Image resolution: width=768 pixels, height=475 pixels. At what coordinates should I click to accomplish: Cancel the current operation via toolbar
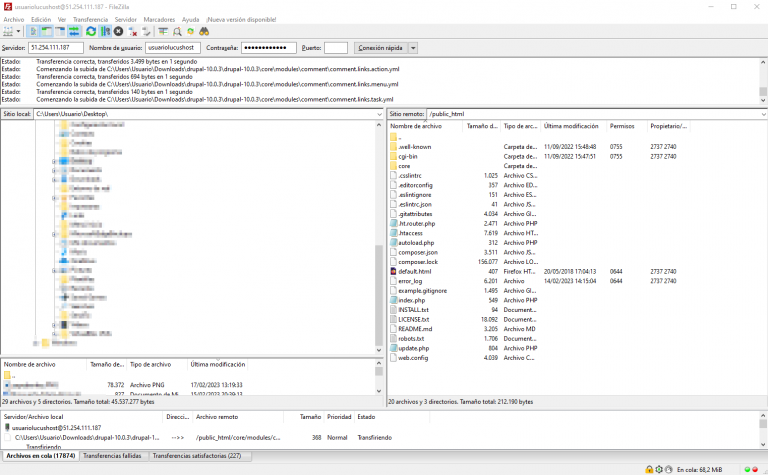[119, 32]
